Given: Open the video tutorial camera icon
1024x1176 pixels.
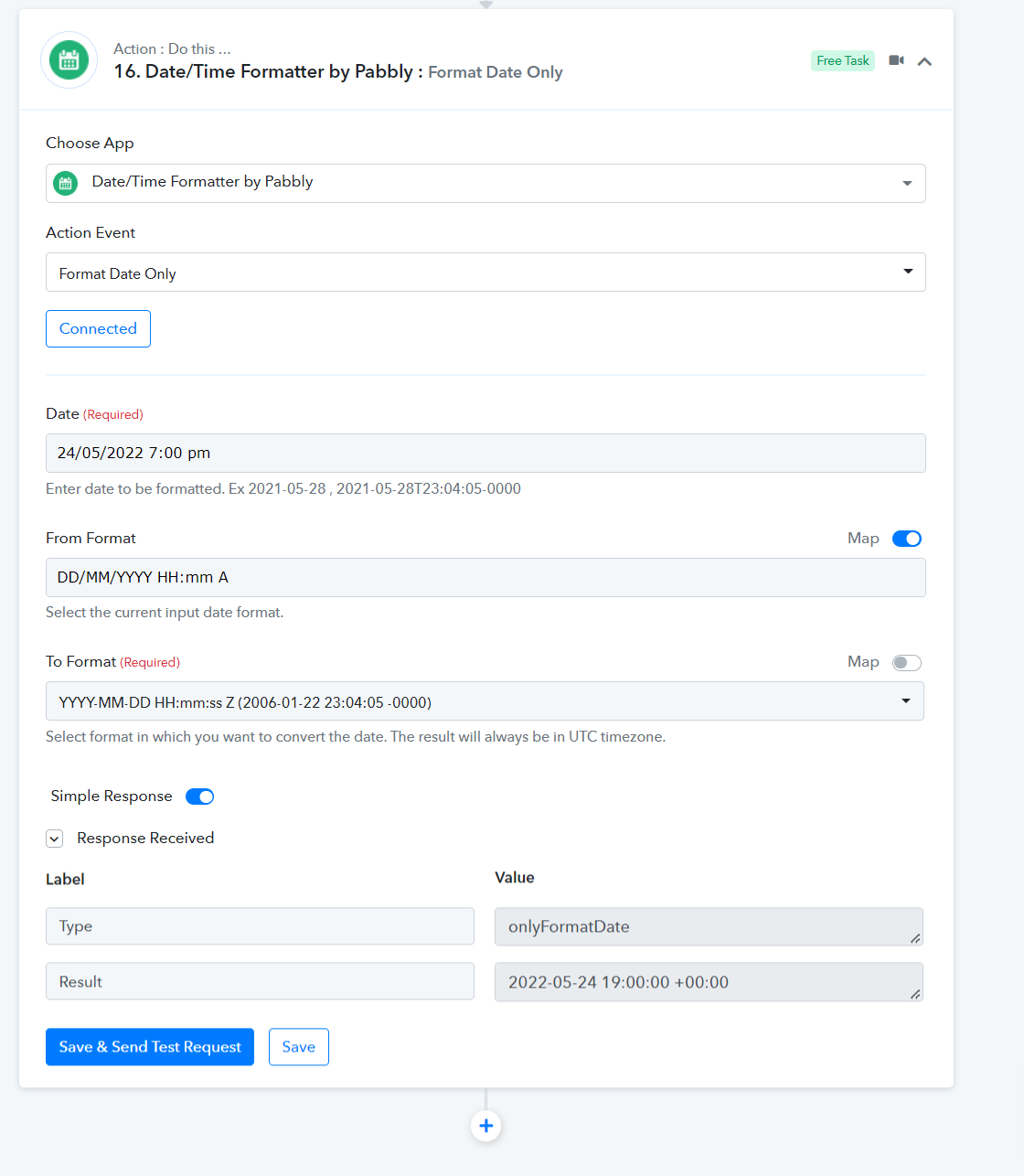Looking at the screenshot, I should coord(896,60).
